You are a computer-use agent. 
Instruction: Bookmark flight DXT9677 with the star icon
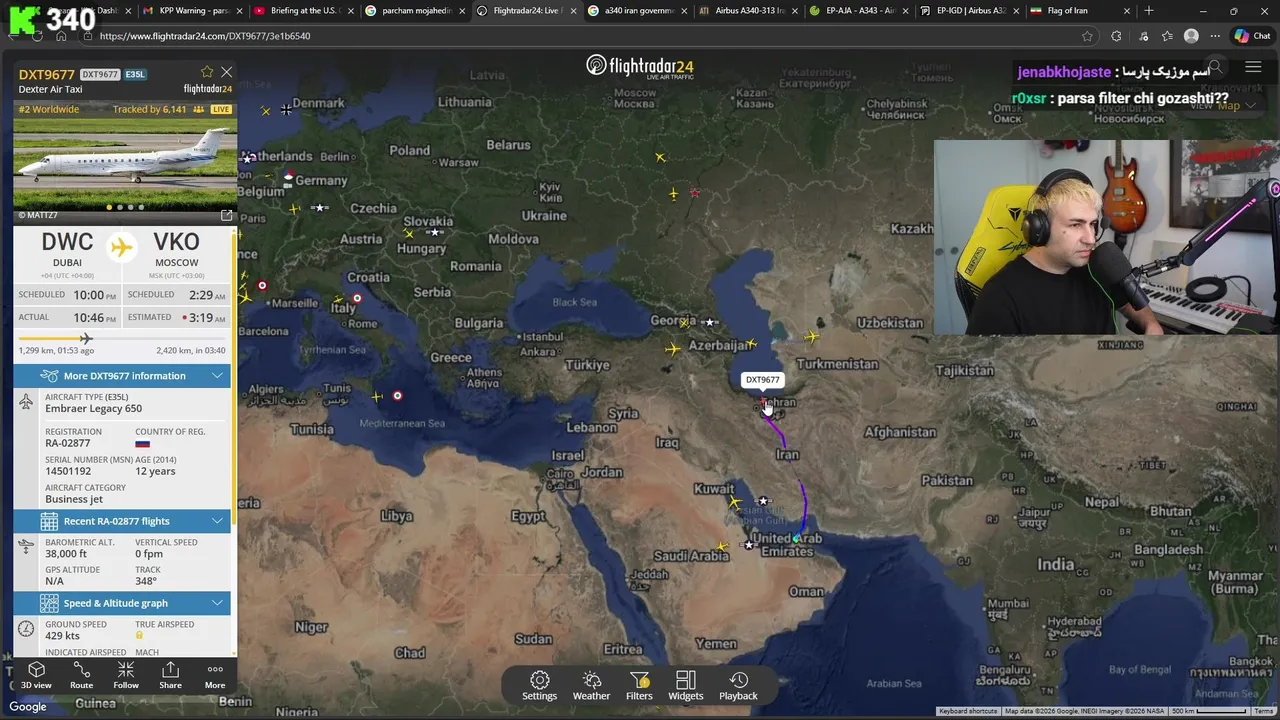point(207,72)
